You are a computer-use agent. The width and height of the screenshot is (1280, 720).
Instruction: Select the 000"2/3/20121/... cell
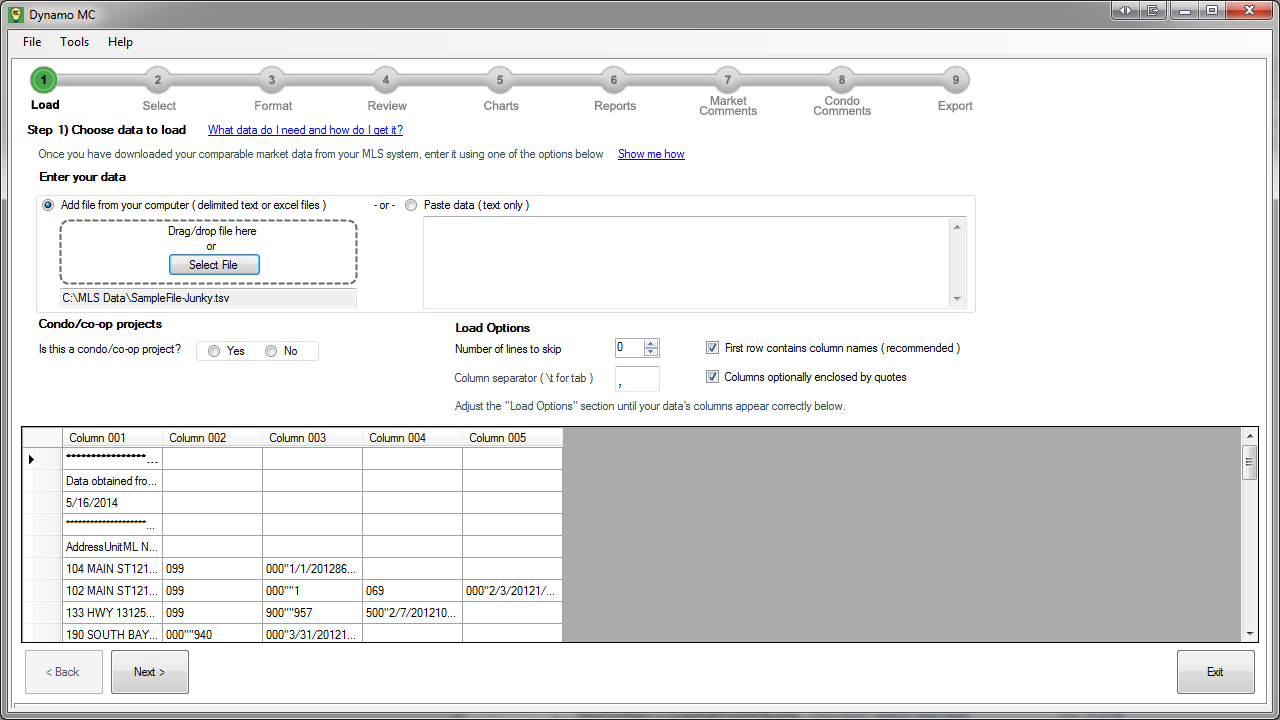pos(512,591)
